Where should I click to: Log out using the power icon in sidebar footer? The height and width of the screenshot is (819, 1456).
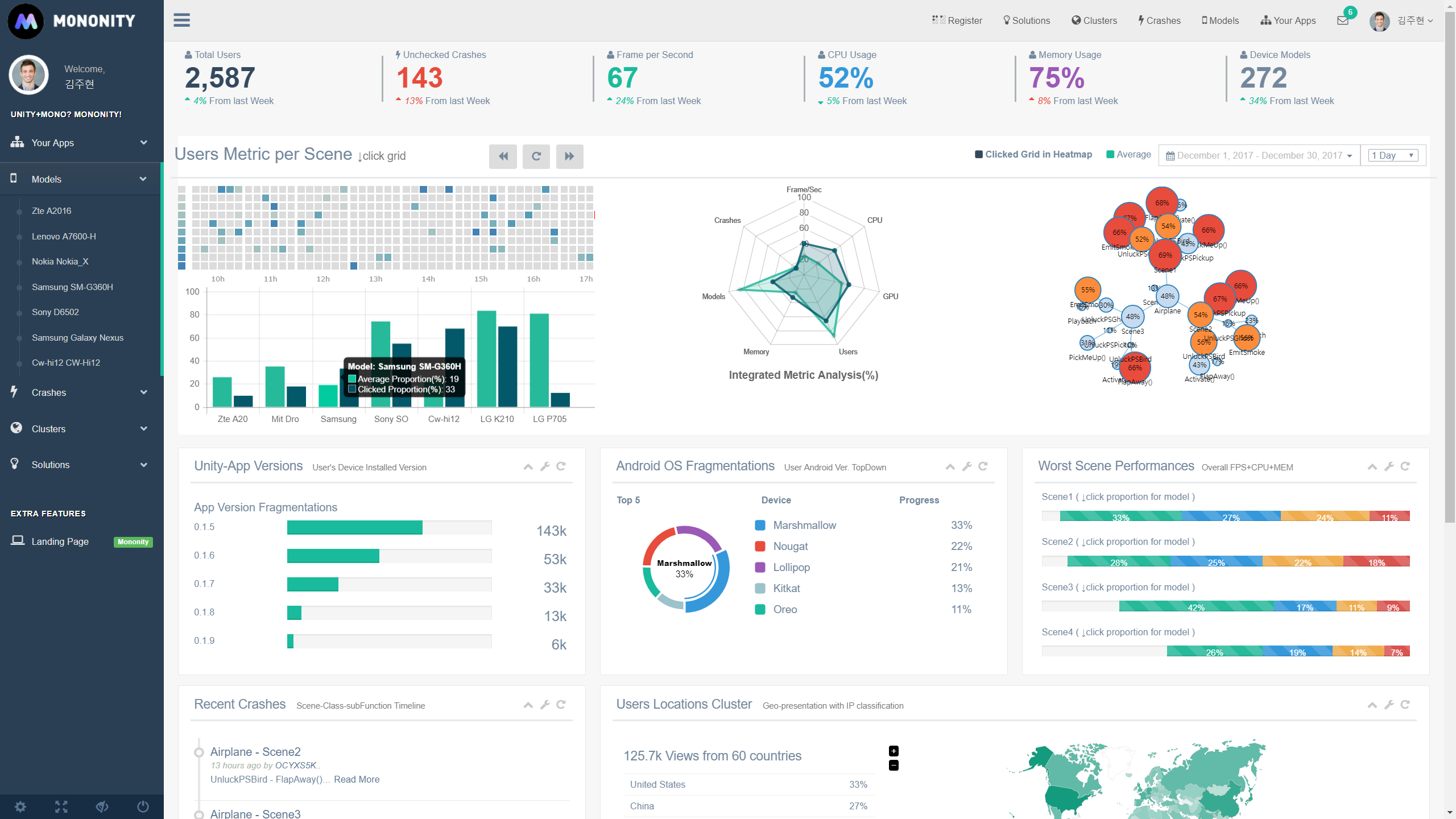pos(143,806)
